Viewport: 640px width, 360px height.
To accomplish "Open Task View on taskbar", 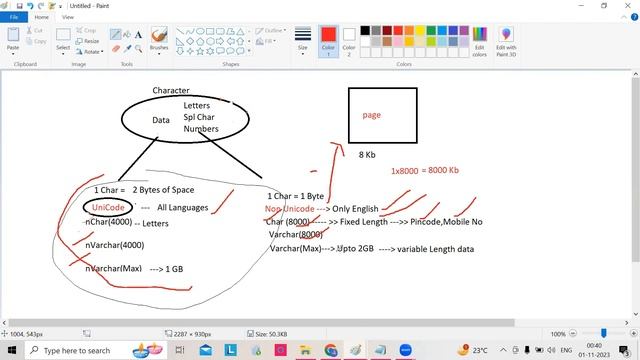I will point(180,350).
